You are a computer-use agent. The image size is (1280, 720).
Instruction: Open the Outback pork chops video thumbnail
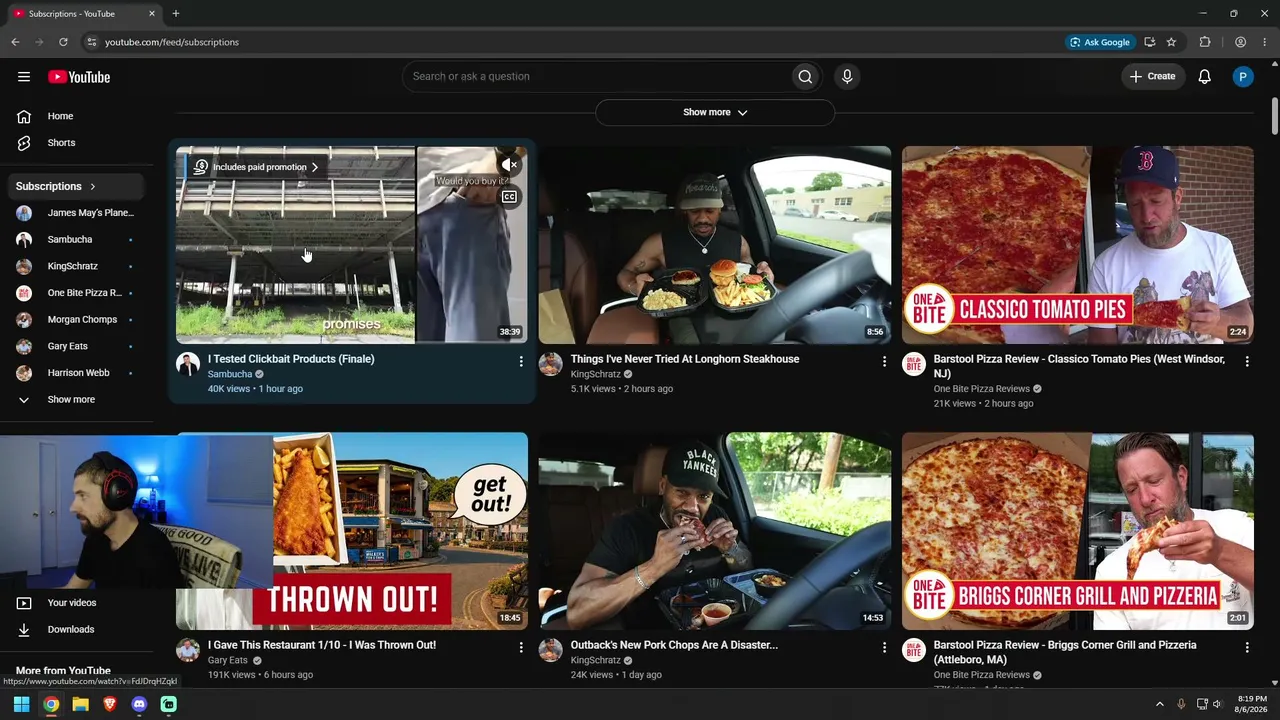715,531
